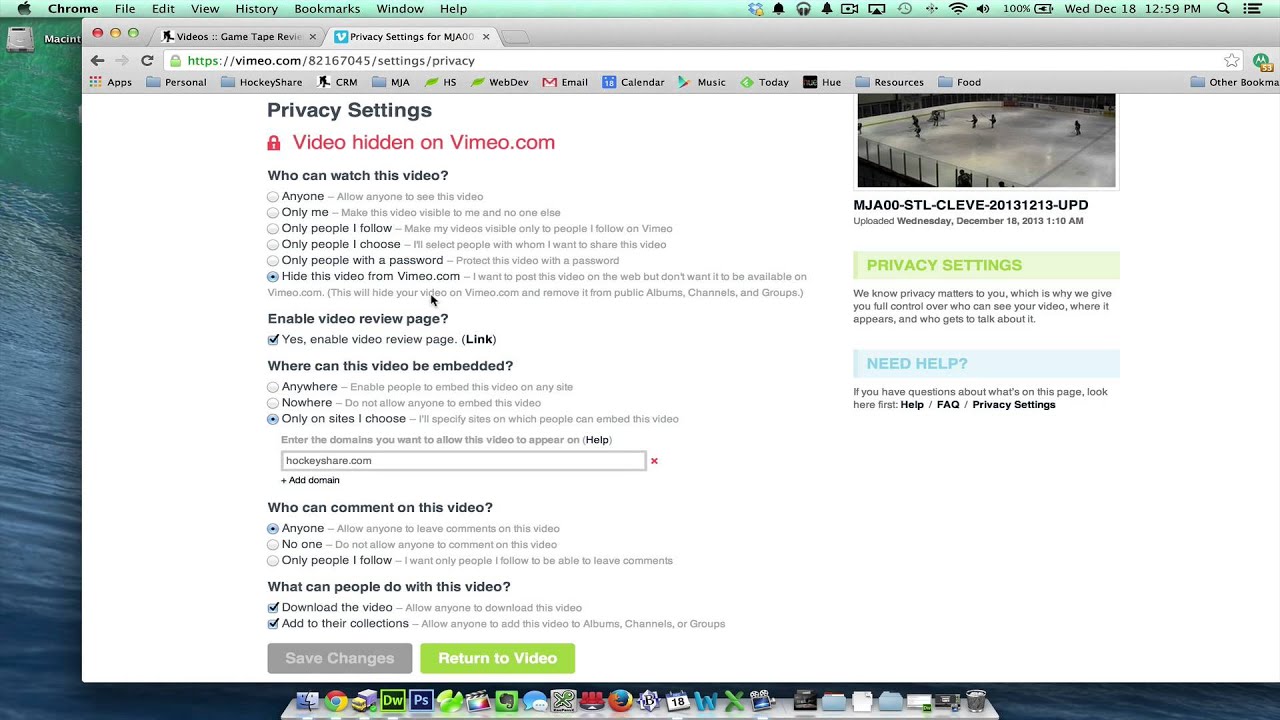Click the volume speaker menu bar icon

click(983, 9)
